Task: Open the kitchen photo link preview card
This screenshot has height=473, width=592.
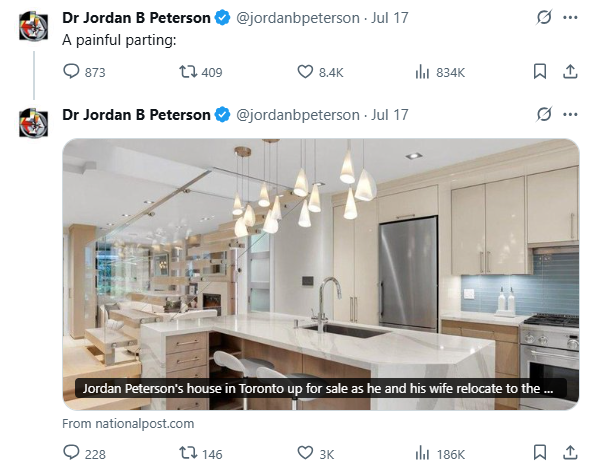Action: coord(321,274)
